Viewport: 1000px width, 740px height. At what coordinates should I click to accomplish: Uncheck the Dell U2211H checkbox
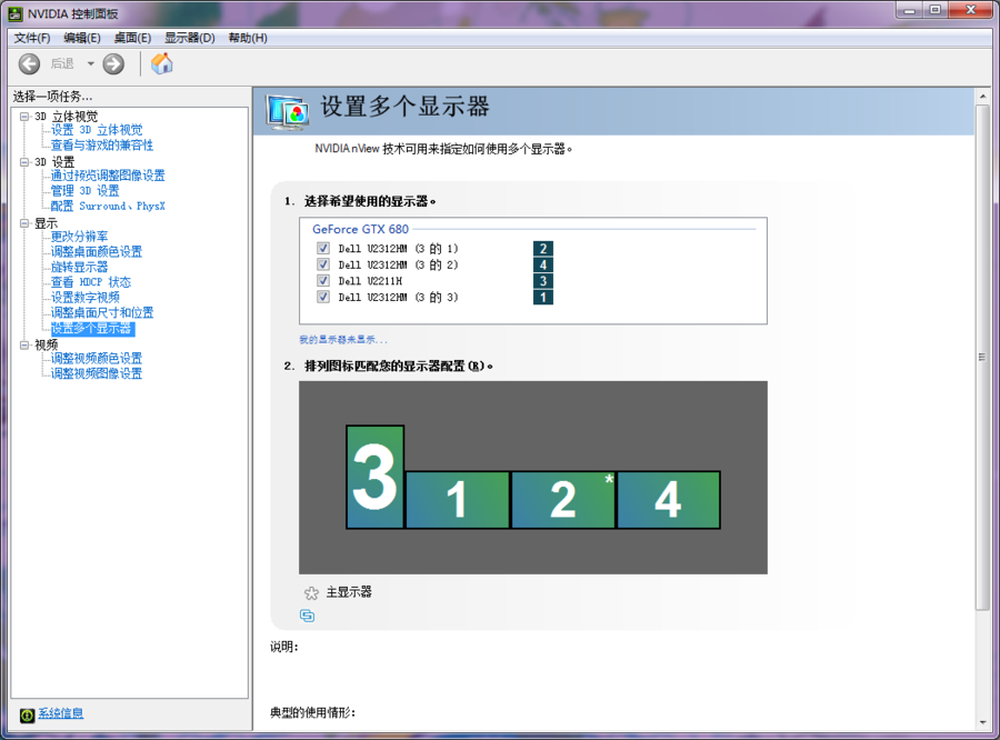point(323,281)
